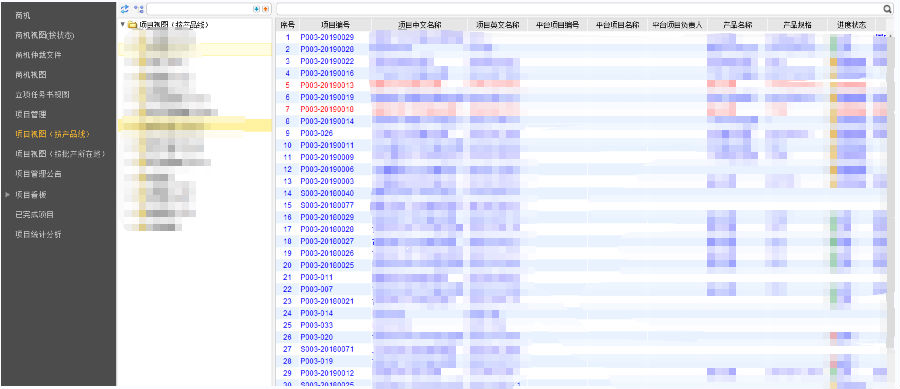
Task: Open project P003-20190014
Action: [x=327, y=122]
